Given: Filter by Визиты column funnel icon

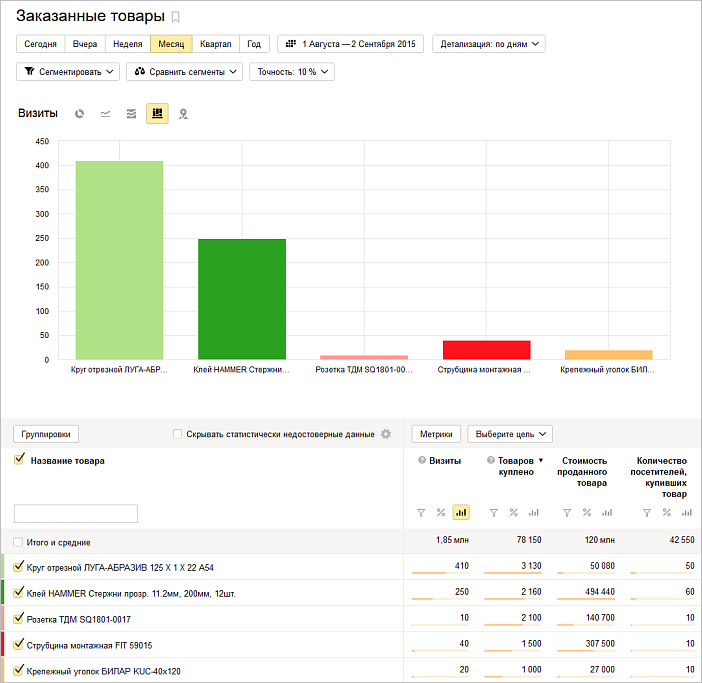Looking at the screenshot, I should coord(421,512).
